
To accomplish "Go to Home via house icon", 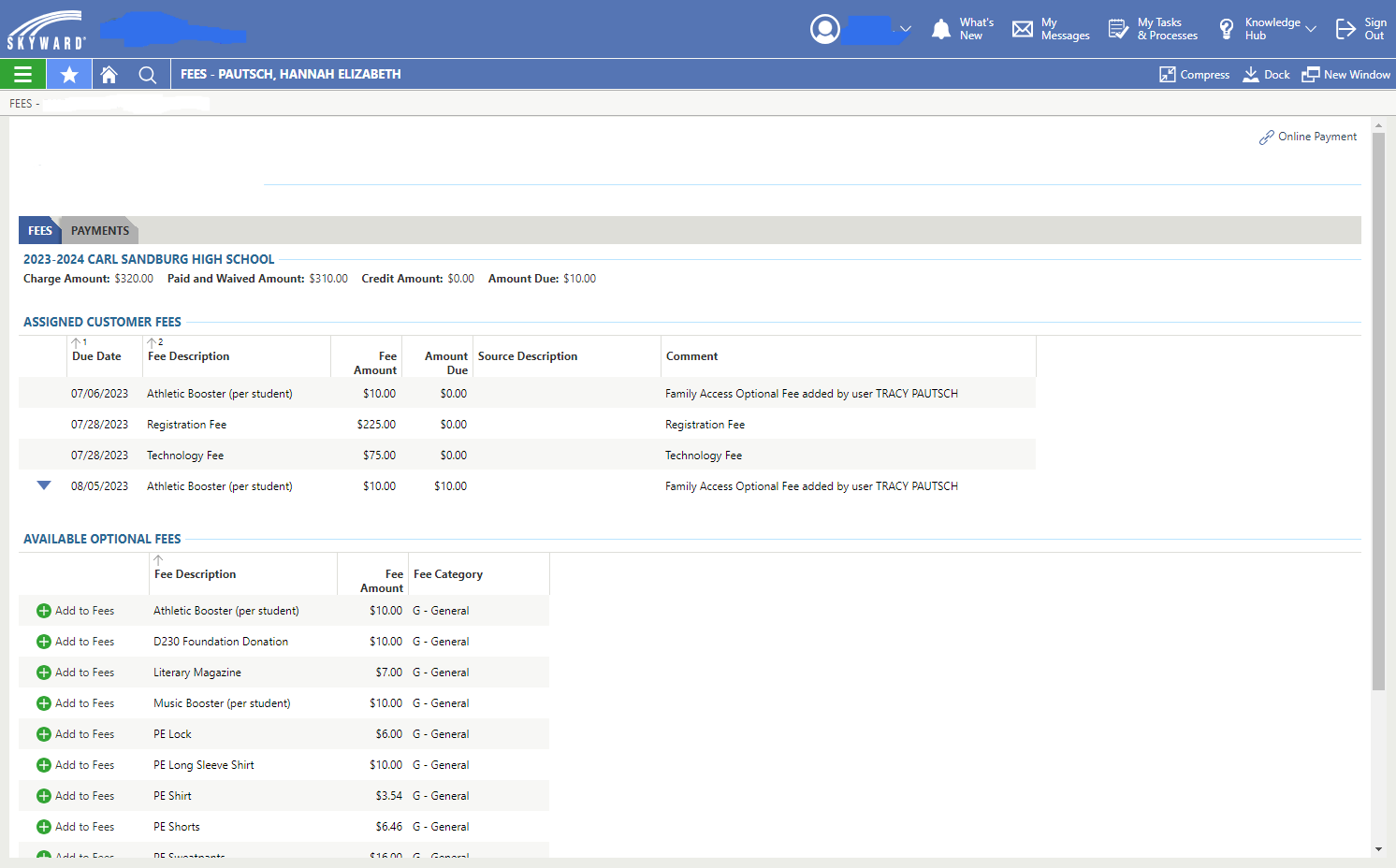I will pos(109,75).
